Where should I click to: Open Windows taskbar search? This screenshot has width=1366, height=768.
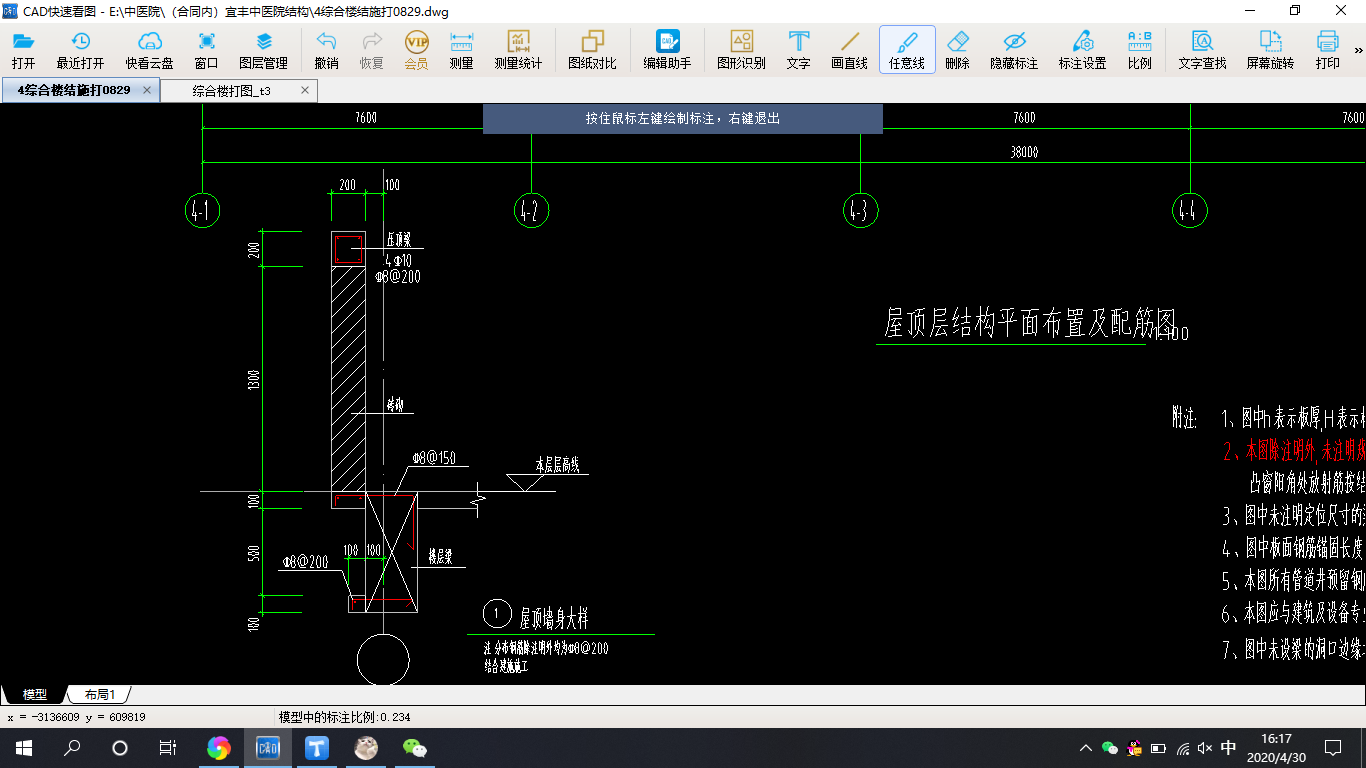(x=72, y=748)
